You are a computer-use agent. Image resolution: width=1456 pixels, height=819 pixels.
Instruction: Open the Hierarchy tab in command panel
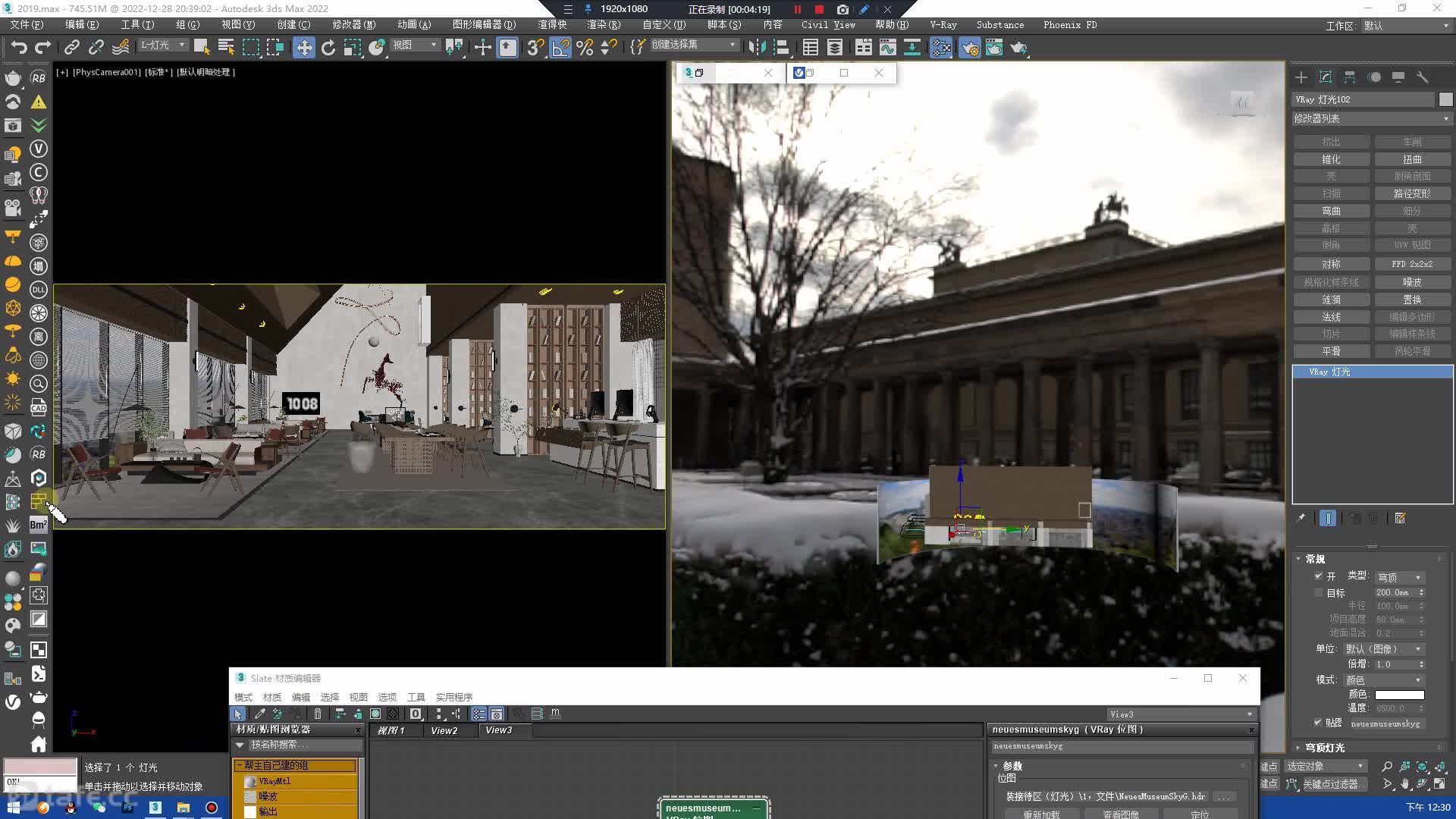click(1350, 77)
